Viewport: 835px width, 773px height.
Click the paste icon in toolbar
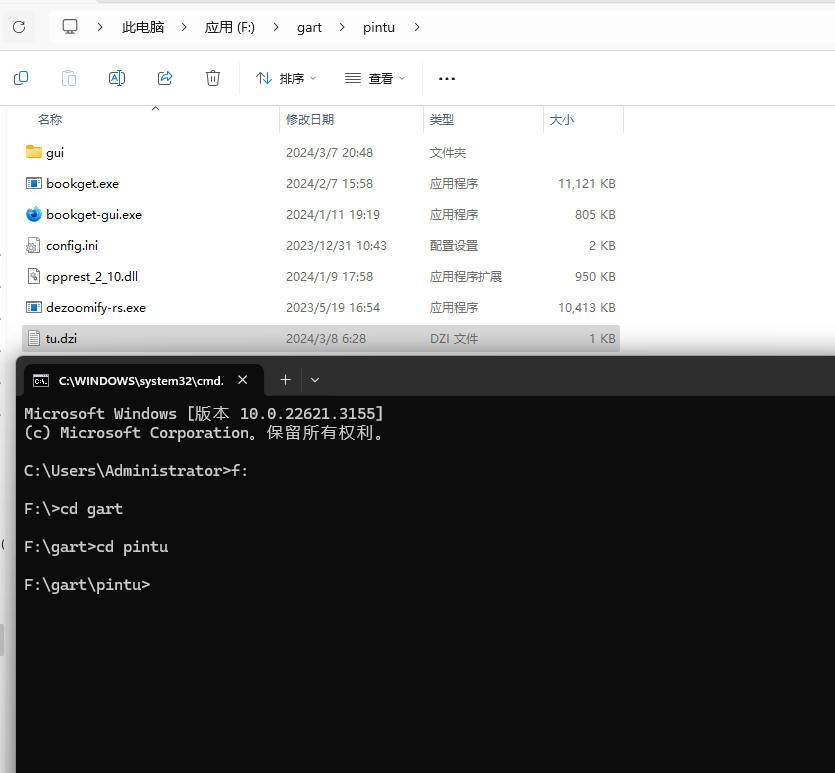coord(69,78)
